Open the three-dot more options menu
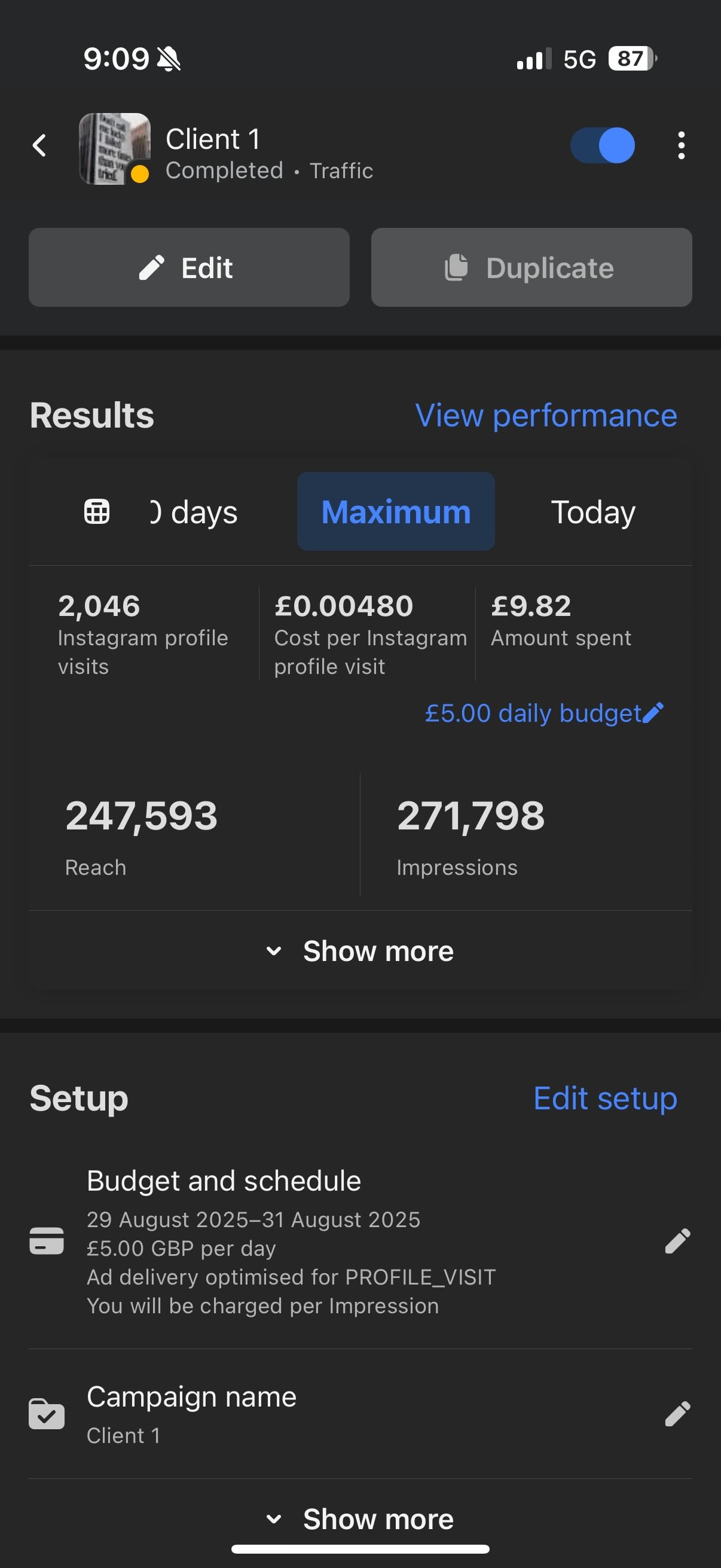 681,146
